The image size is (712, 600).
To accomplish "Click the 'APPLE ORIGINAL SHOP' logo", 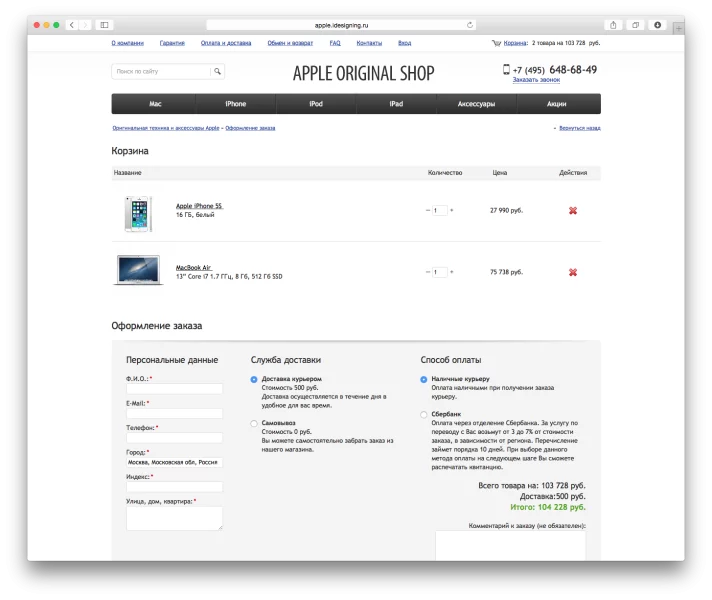I will (363, 73).
